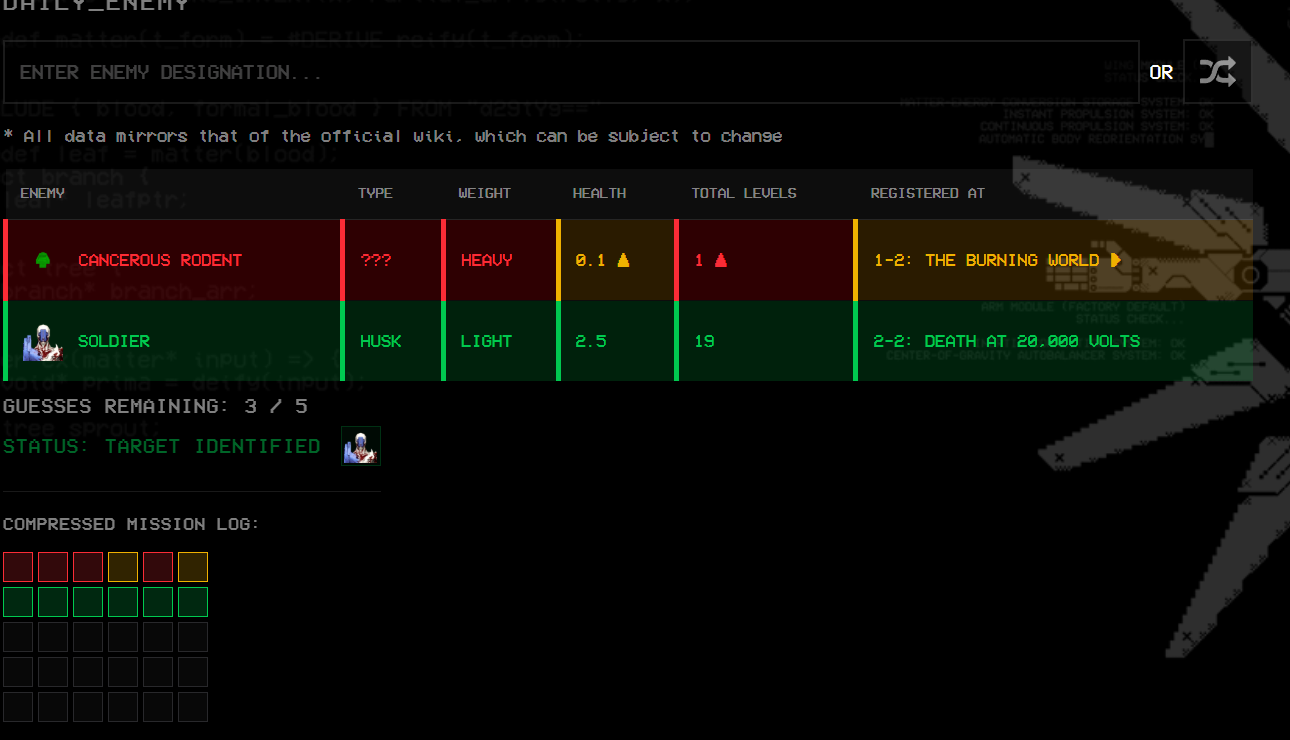
Task: Click fourth yellow square in first log row
Action: click(x=123, y=567)
